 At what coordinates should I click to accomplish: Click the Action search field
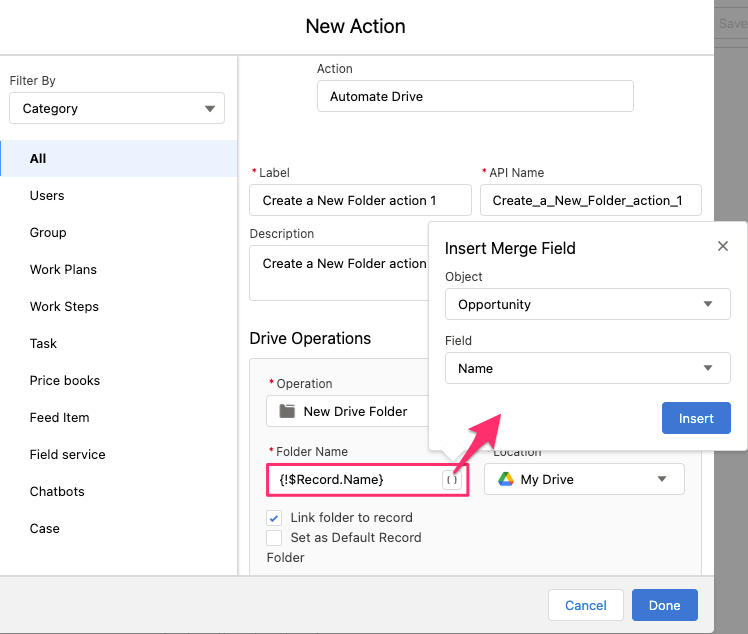(475, 96)
